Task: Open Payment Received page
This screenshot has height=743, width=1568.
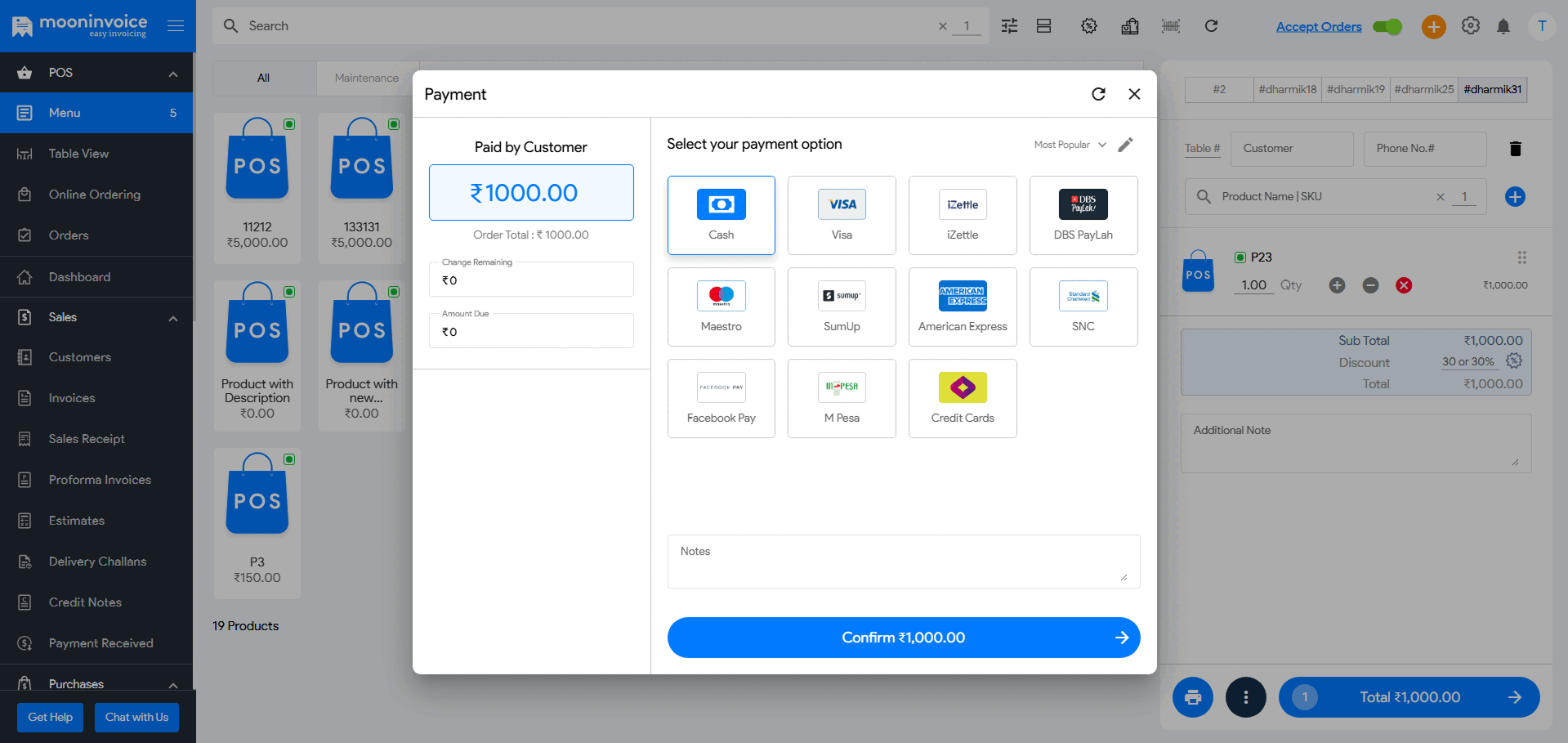Action: coord(96,643)
